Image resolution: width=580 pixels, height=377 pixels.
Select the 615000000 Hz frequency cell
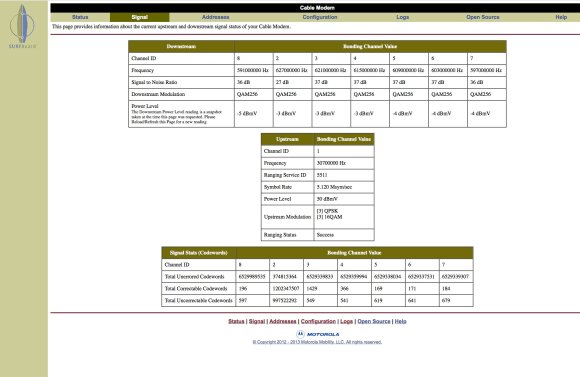pyautogui.click(x=369, y=70)
